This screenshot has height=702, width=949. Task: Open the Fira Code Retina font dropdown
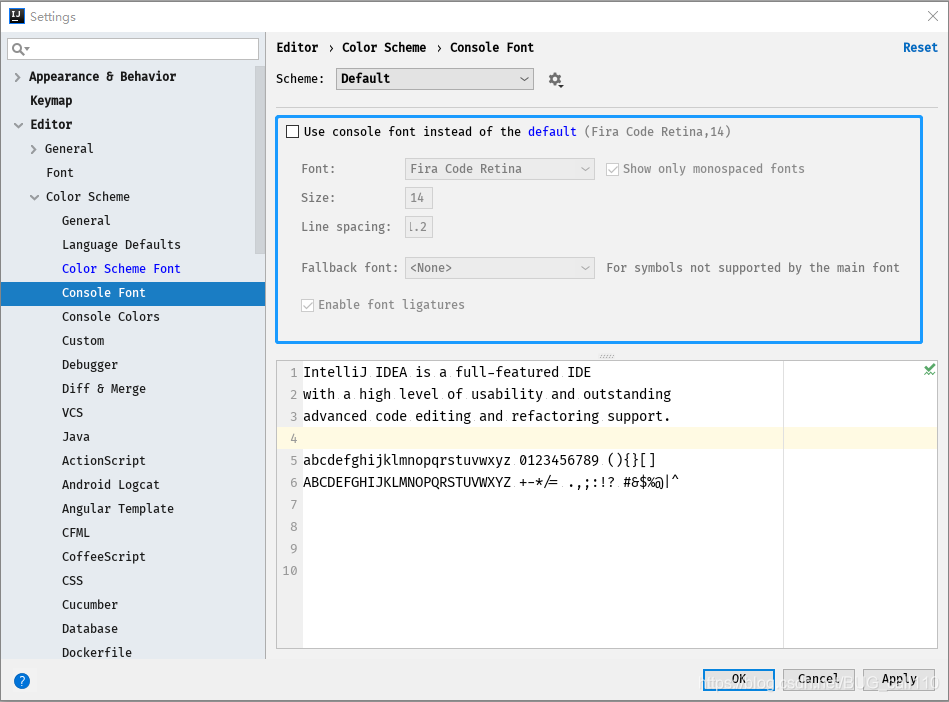(x=499, y=169)
